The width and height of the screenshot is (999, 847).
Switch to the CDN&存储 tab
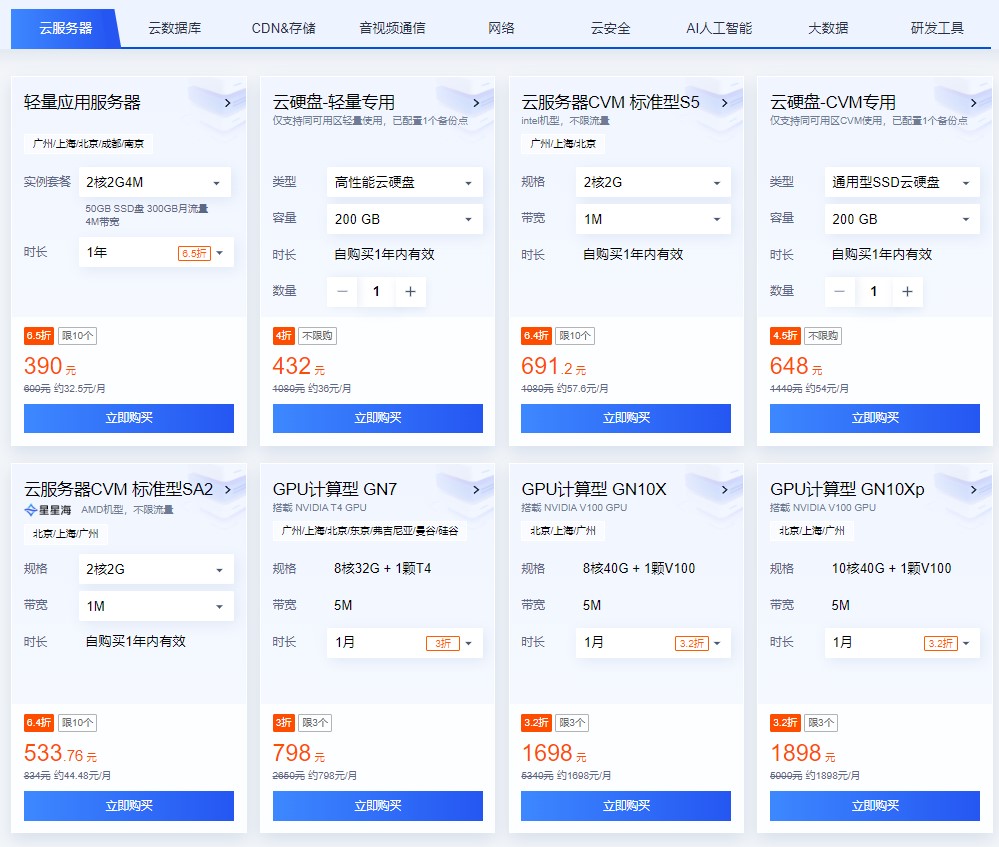284,28
